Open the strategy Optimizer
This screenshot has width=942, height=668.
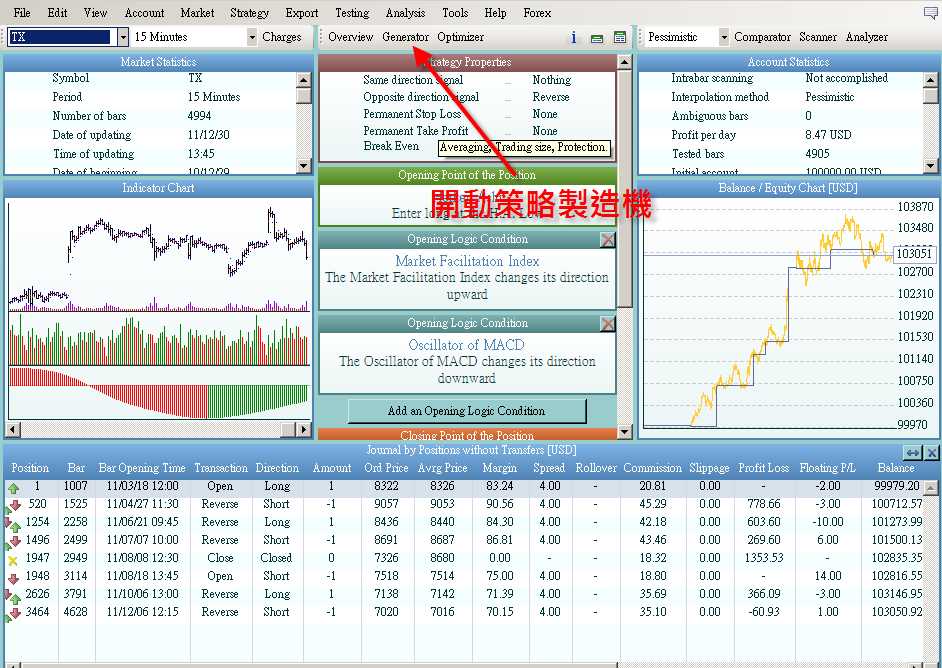(460, 37)
